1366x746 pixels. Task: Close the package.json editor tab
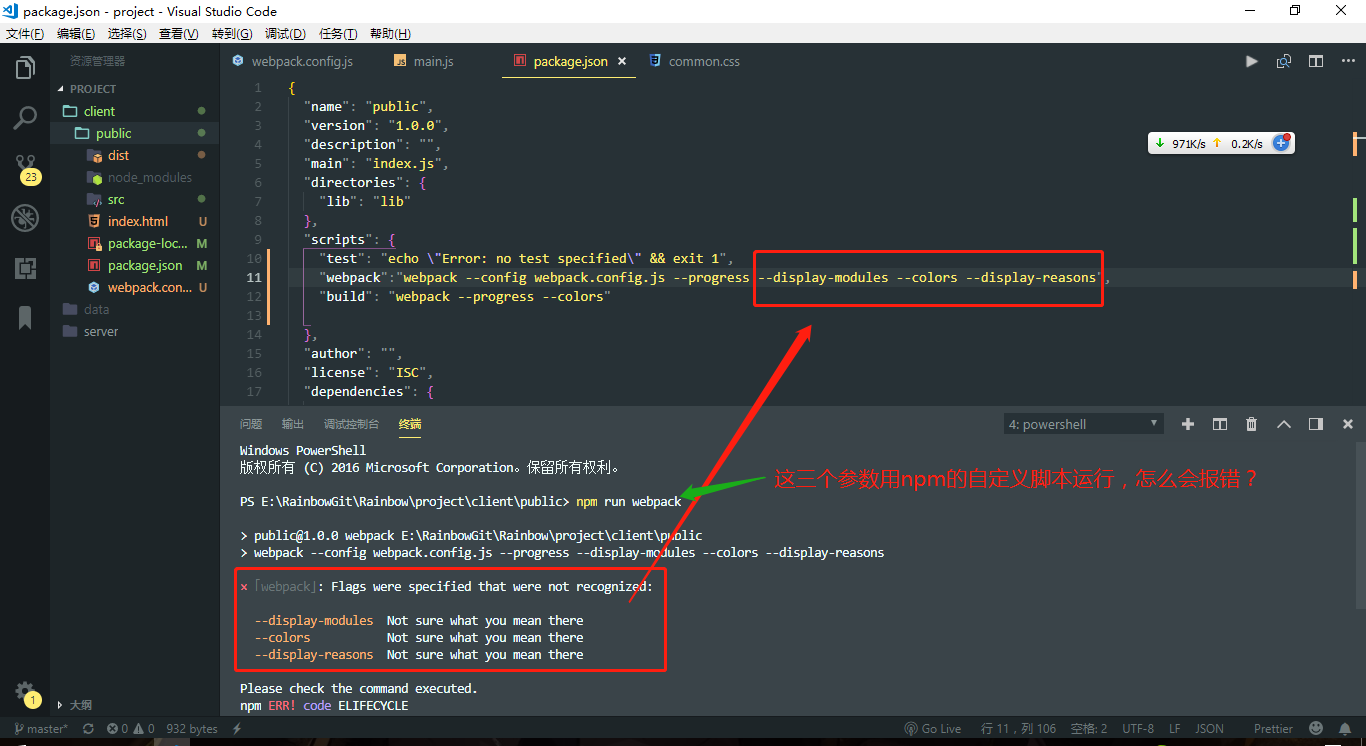621,61
